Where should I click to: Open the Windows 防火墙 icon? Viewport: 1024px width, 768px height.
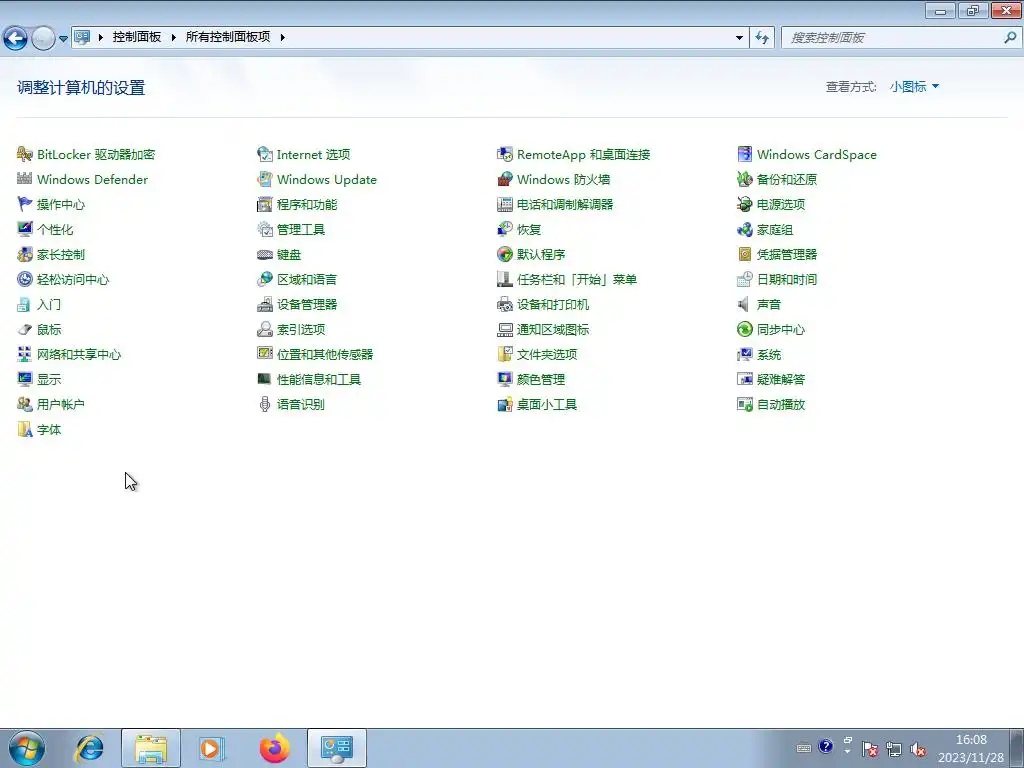pos(505,180)
